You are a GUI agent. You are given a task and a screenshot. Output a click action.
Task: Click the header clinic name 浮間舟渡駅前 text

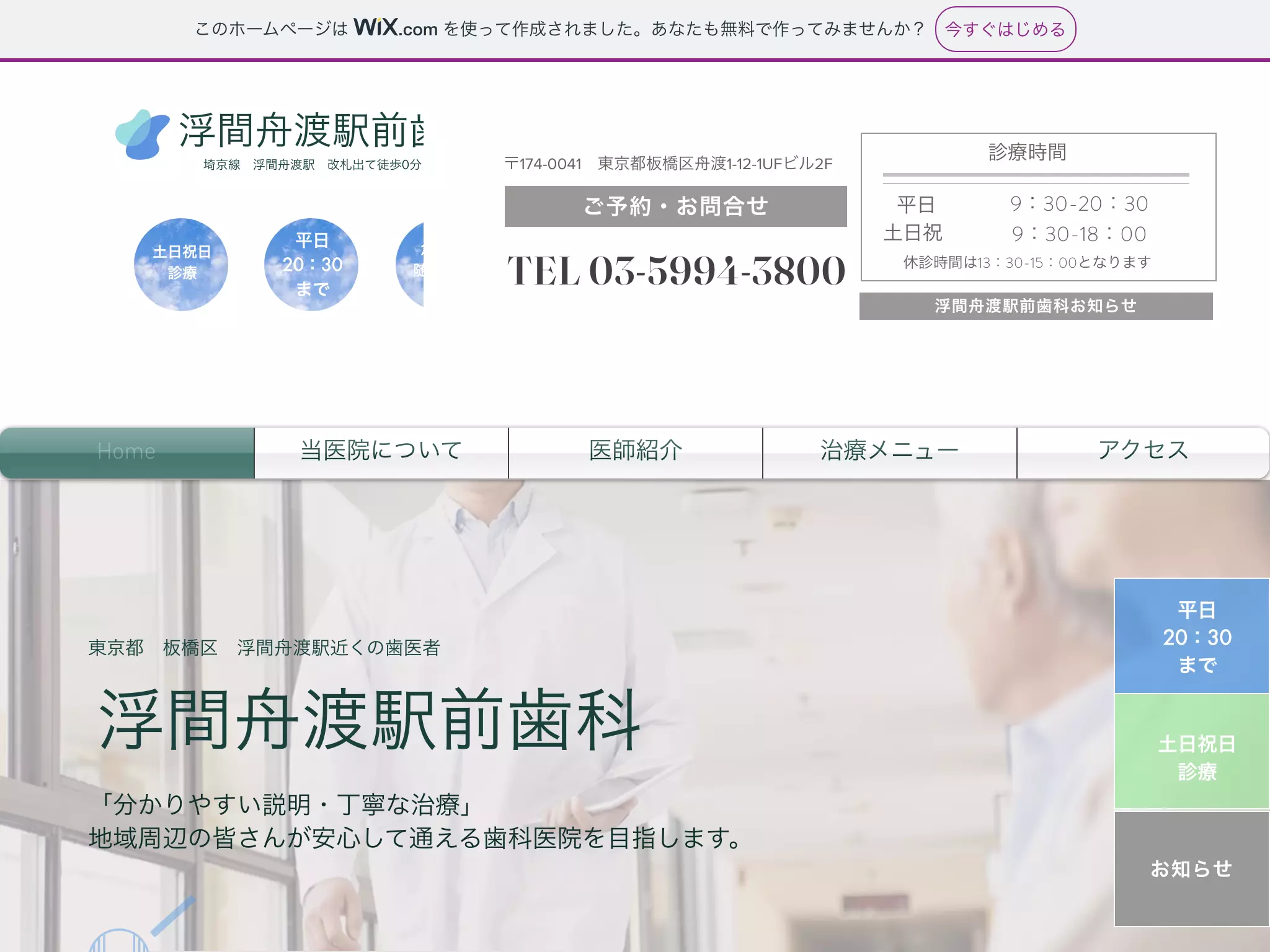pyautogui.click(x=301, y=130)
